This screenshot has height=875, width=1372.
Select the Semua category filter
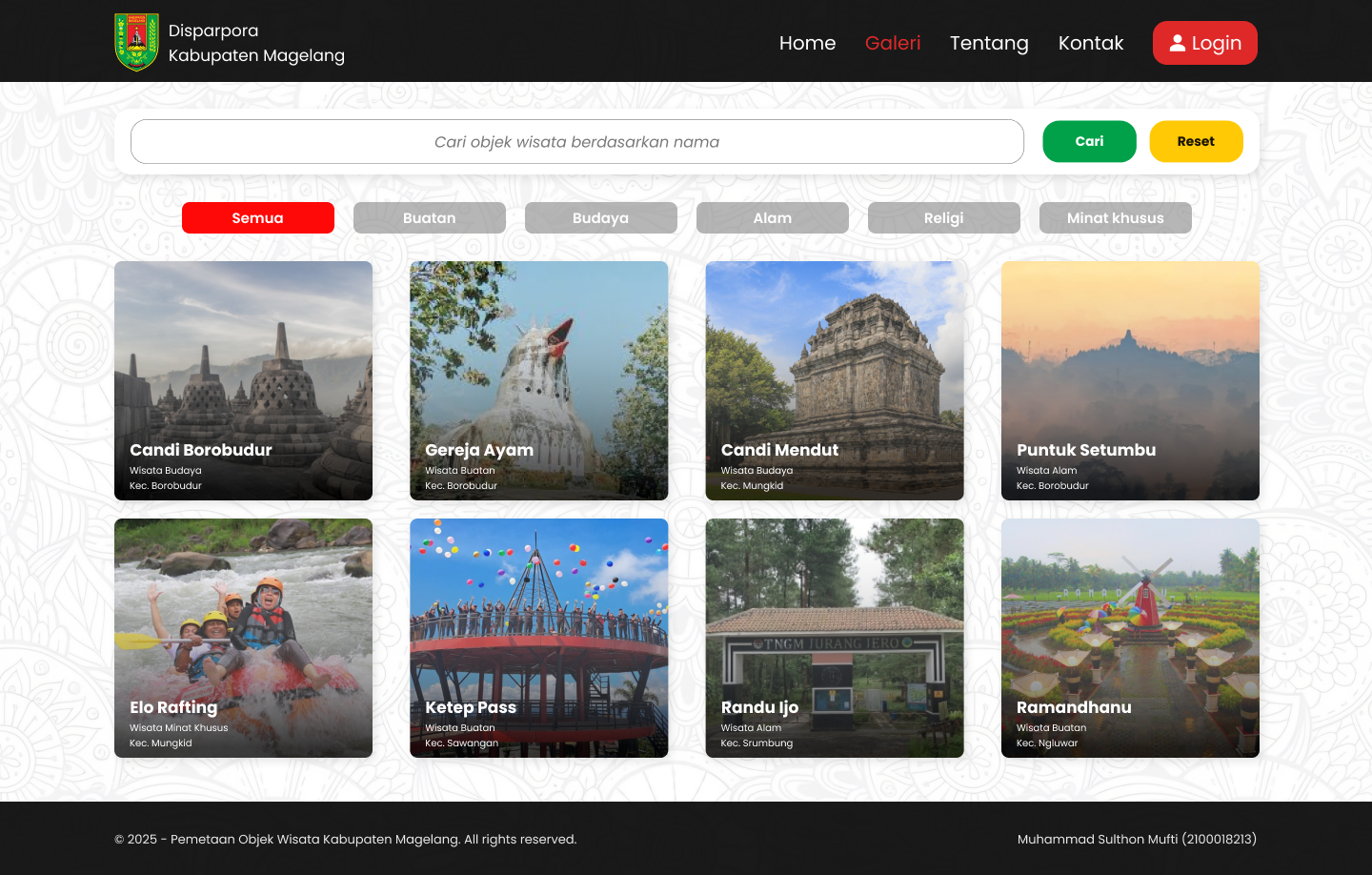[x=257, y=217]
